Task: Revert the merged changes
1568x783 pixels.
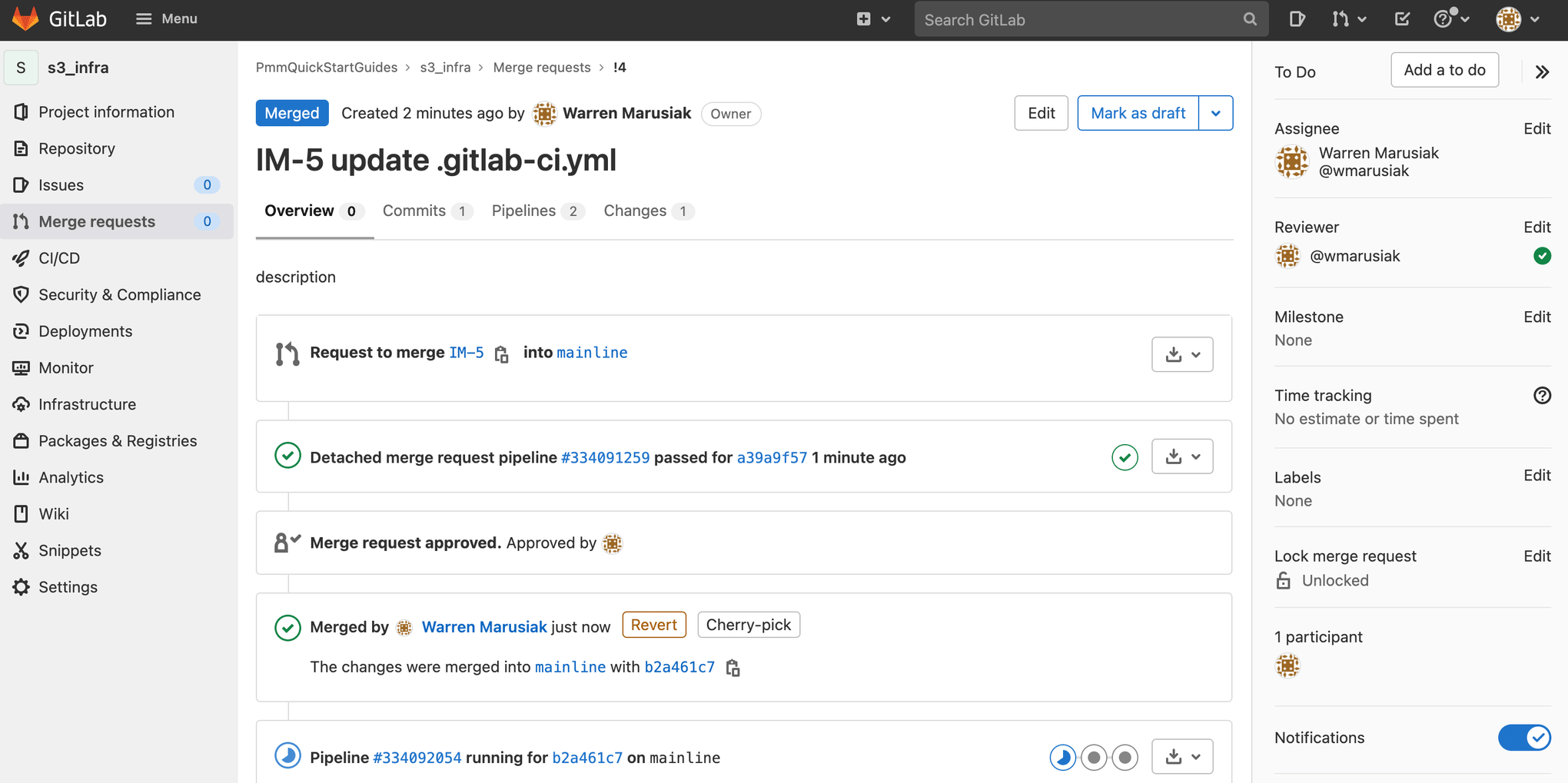Action: click(653, 625)
